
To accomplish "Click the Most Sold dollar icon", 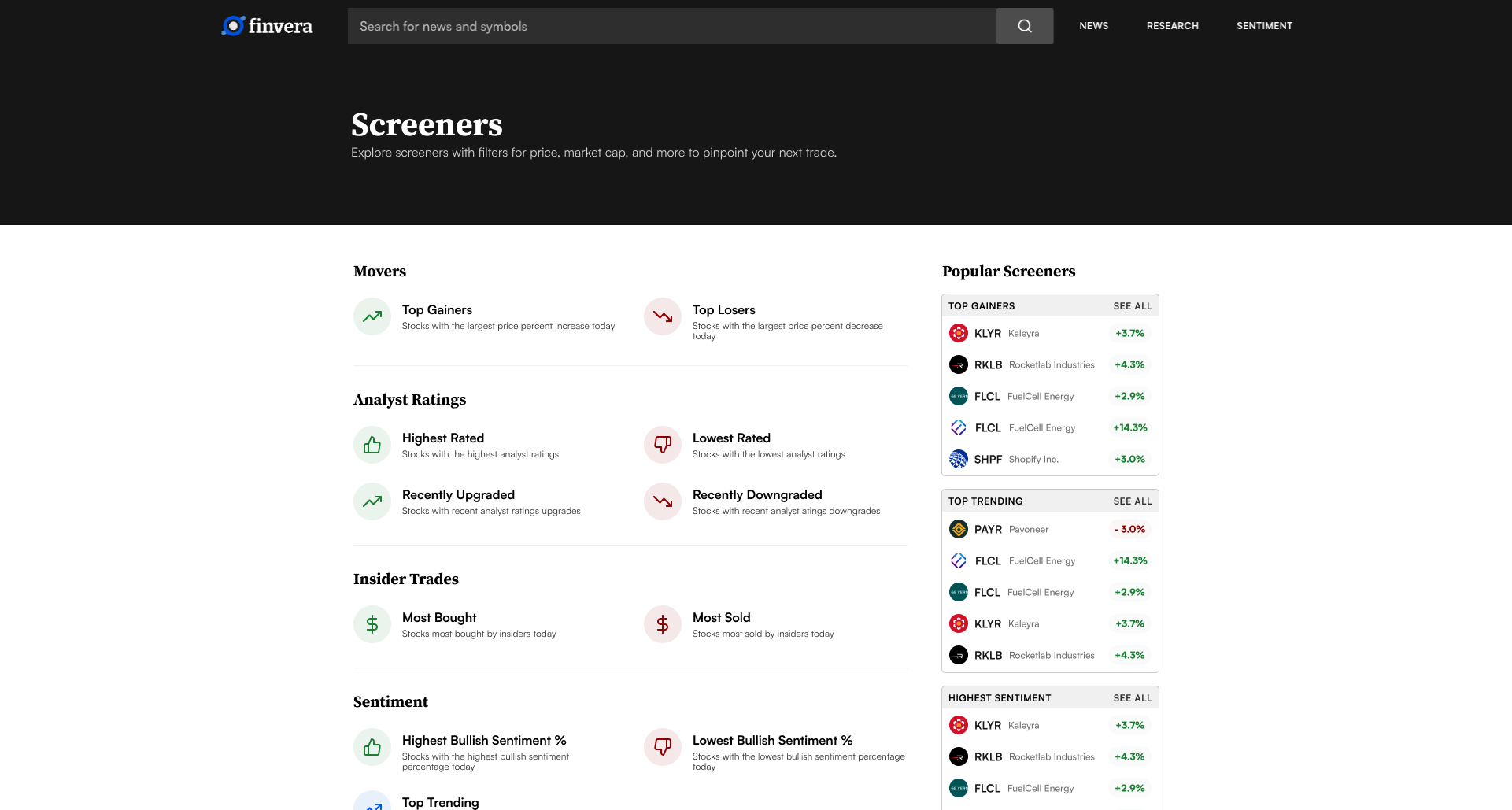I will (663, 624).
